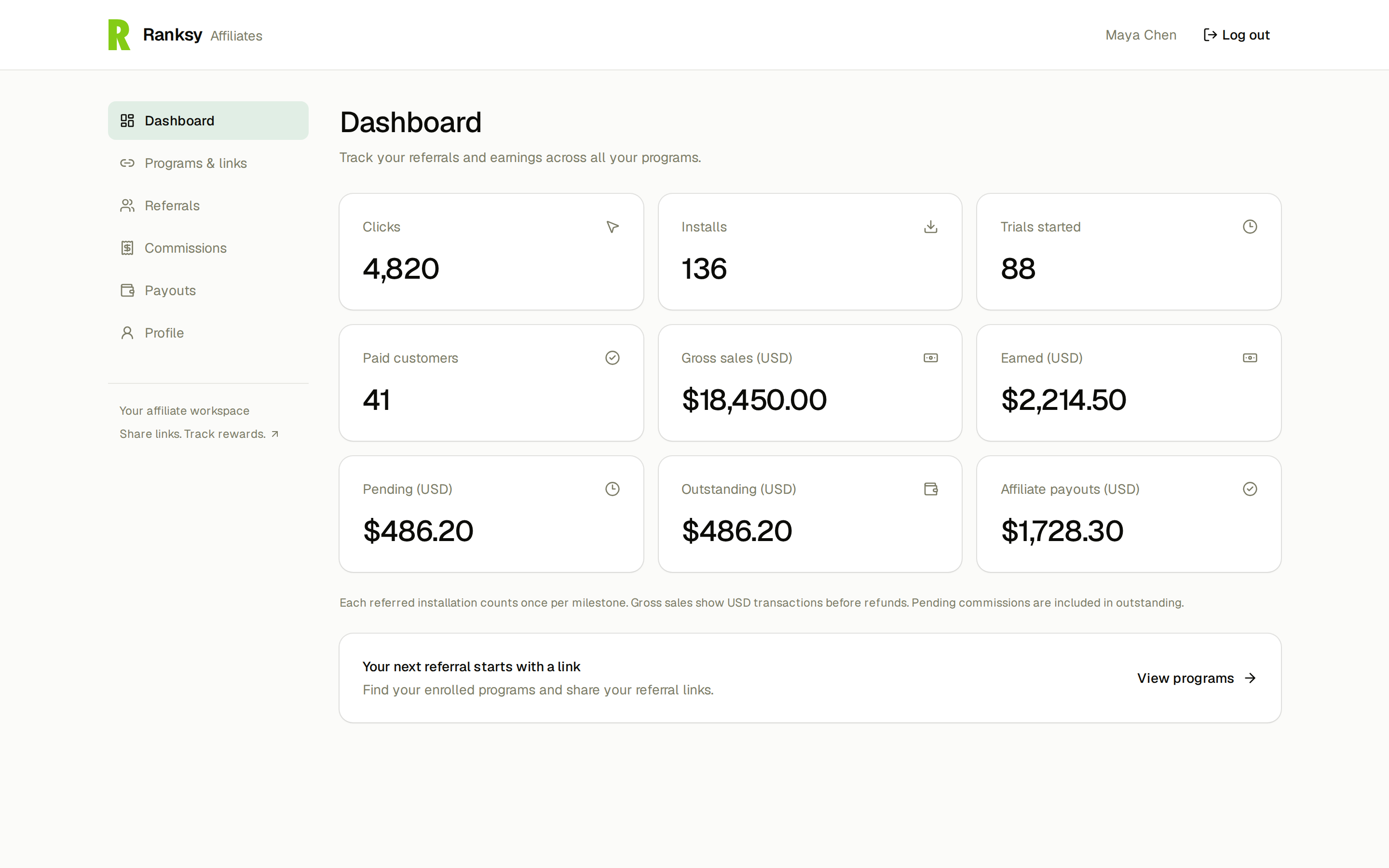Click the Affiliates label in header
Screen dimensions: 1389x868
pyautogui.click(x=236, y=36)
